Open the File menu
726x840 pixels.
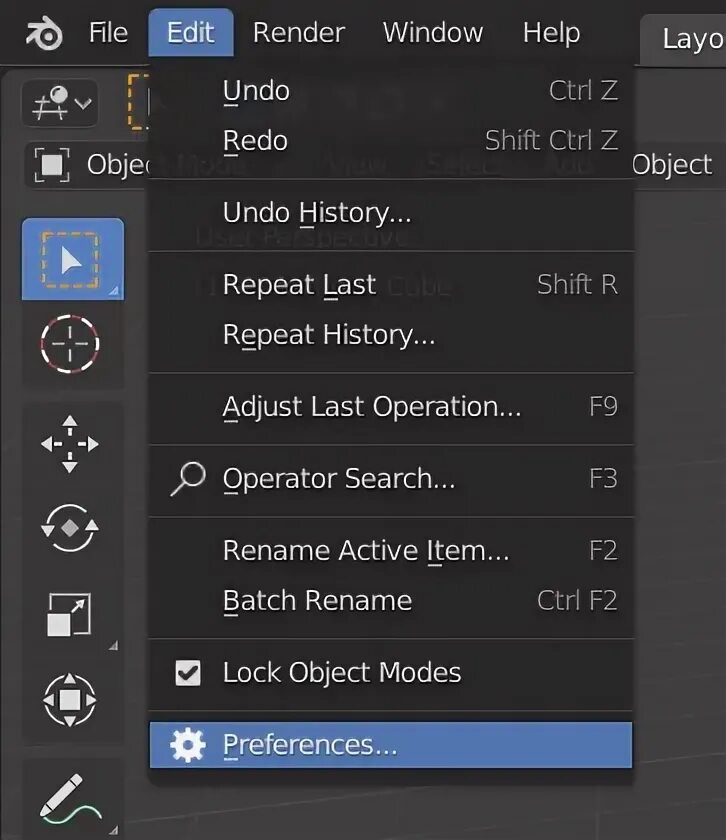click(x=108, y=33)
